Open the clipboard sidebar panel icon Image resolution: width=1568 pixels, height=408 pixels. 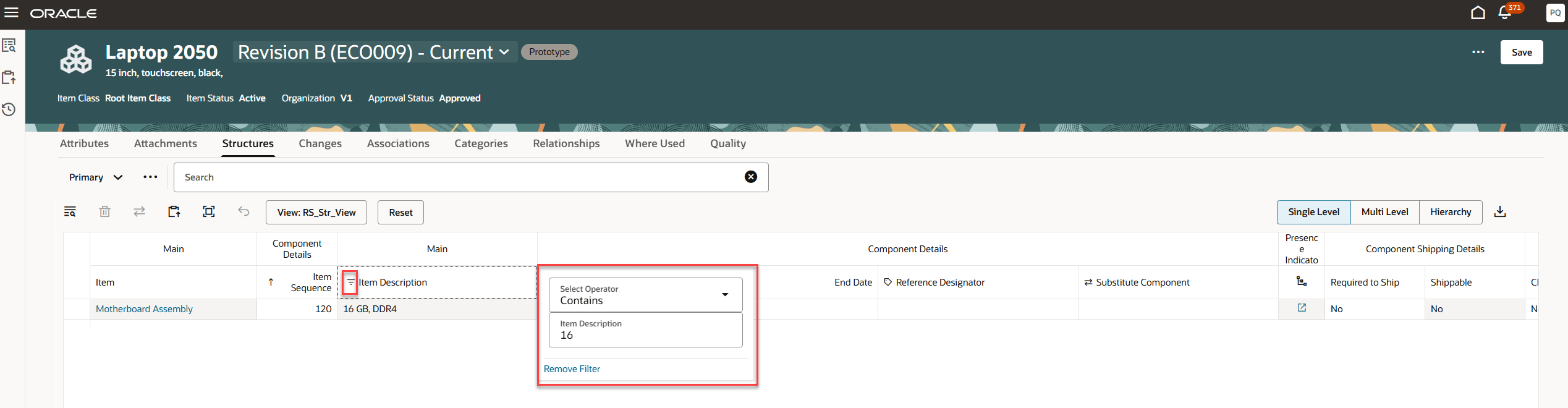(x=9, y=77)
